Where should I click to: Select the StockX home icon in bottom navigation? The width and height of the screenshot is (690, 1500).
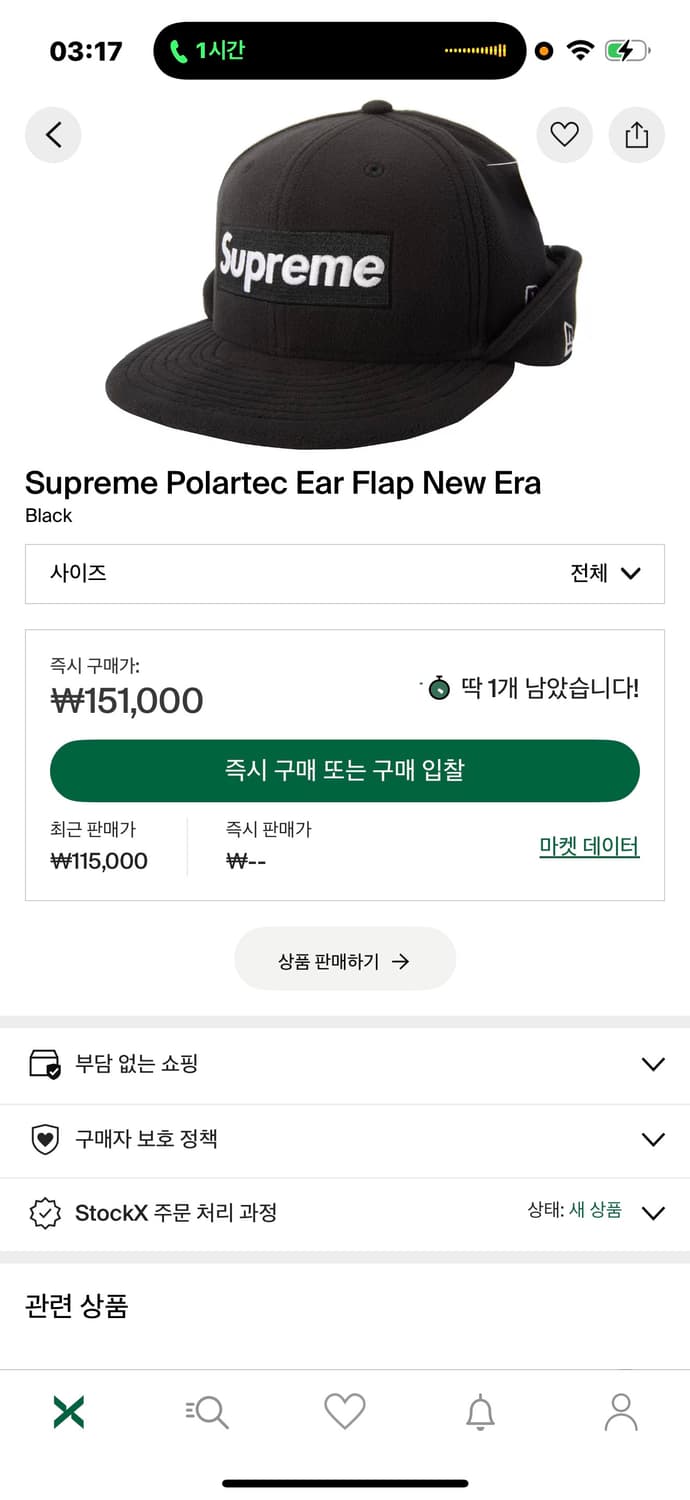click(68, 1411)
